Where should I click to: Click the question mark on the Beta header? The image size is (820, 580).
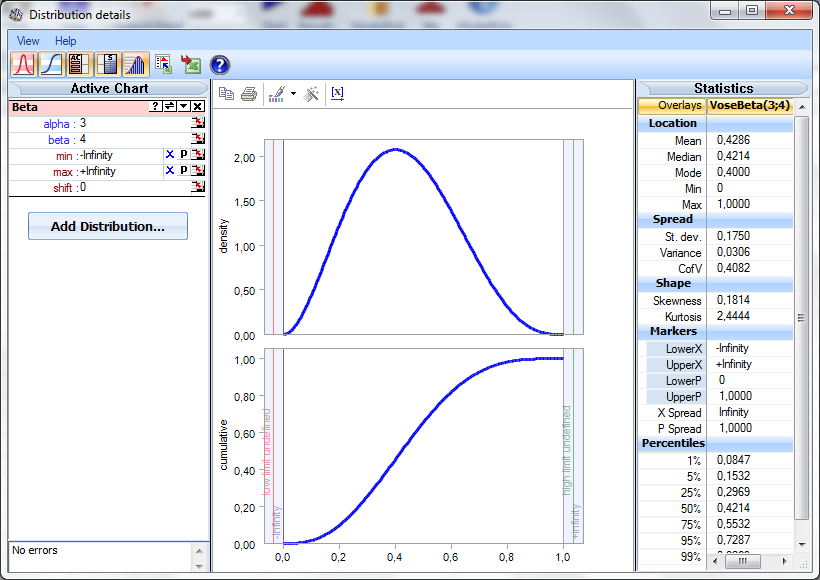point(156,106)
